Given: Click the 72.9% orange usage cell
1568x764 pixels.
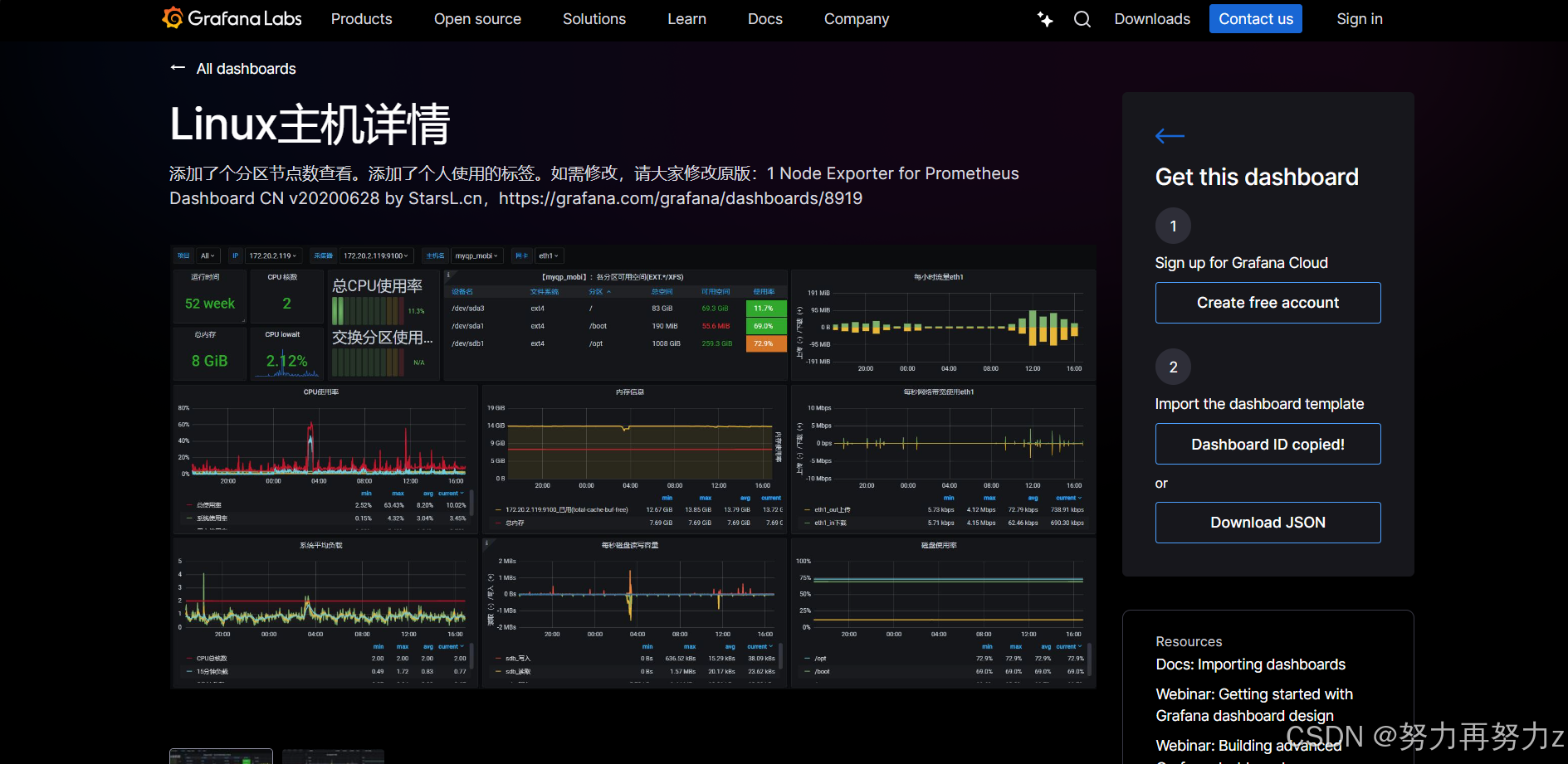Looking at the screenshot, I should 765,343.
